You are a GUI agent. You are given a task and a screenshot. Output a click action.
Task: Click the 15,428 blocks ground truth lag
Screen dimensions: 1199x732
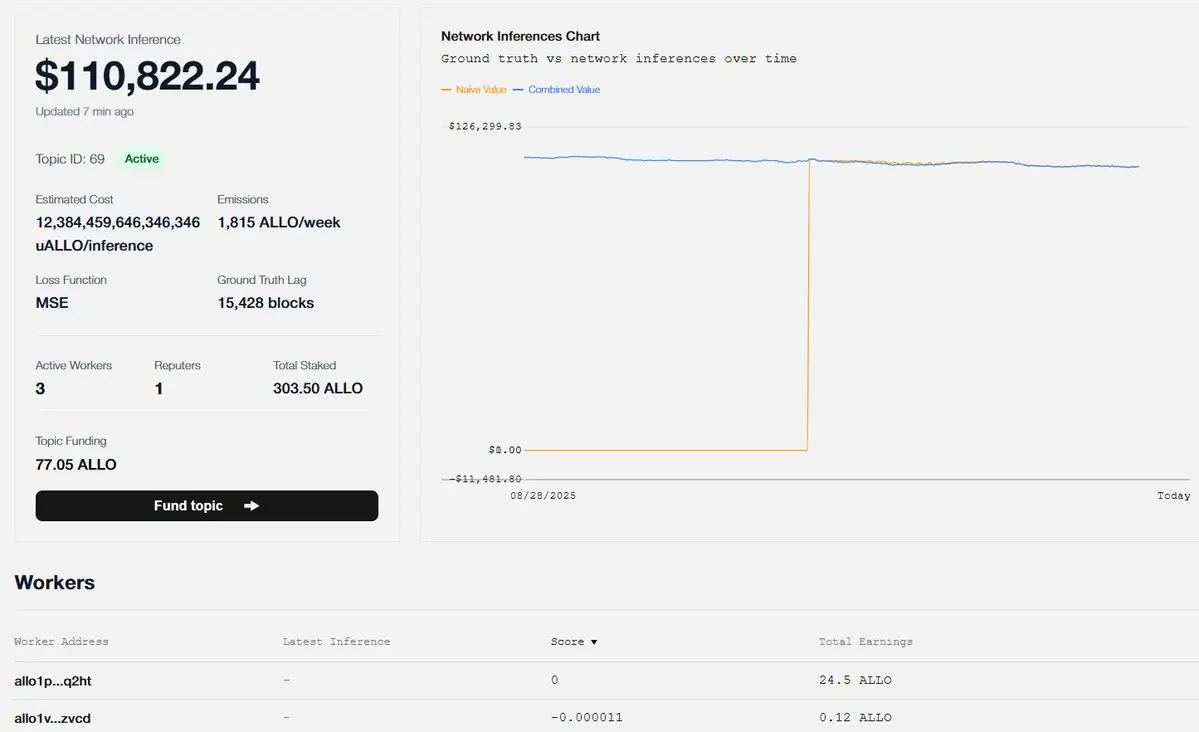pos(265,303)
